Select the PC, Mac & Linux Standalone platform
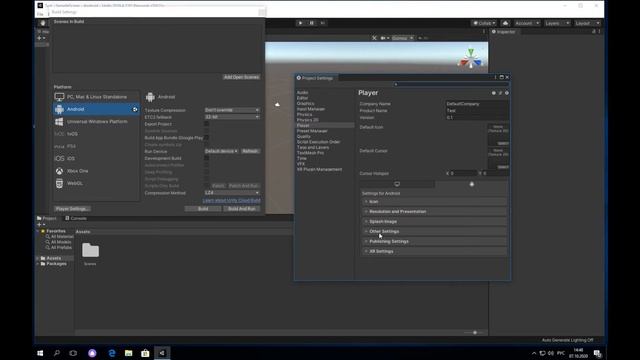 (96, 97)
